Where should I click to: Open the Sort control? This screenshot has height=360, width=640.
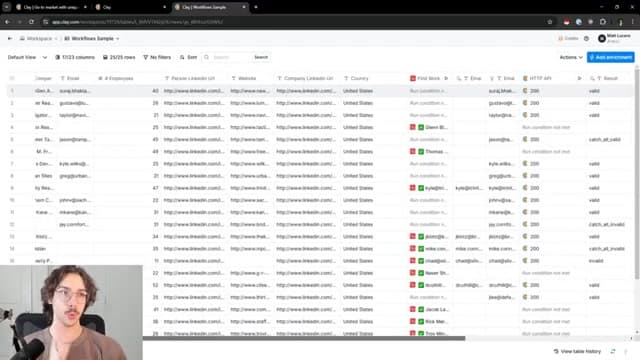point(189,58)
